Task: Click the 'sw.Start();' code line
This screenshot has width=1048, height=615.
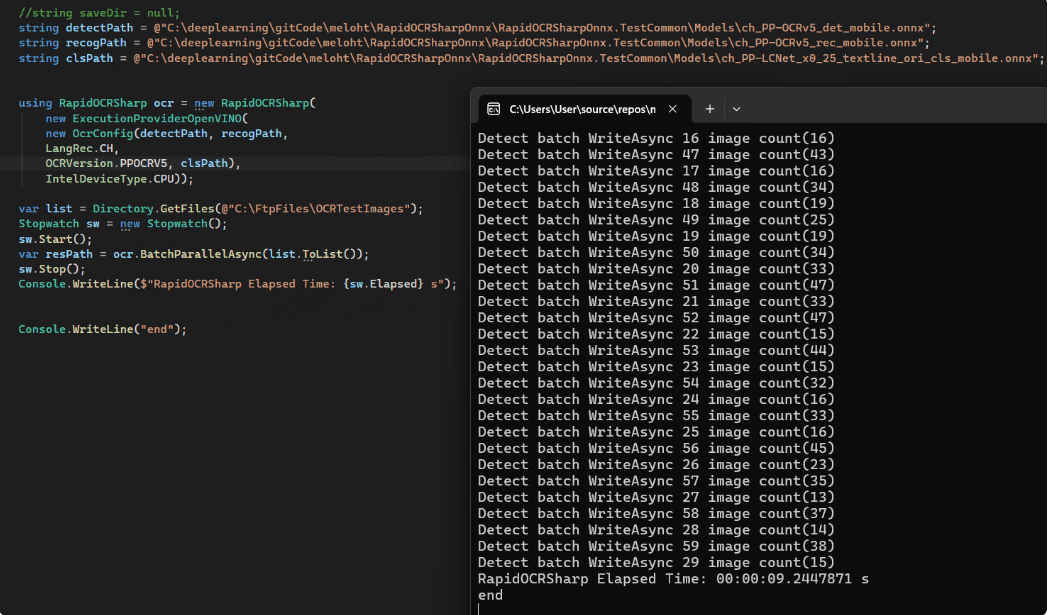Action: pyautogui.click(x=55, y=239)
